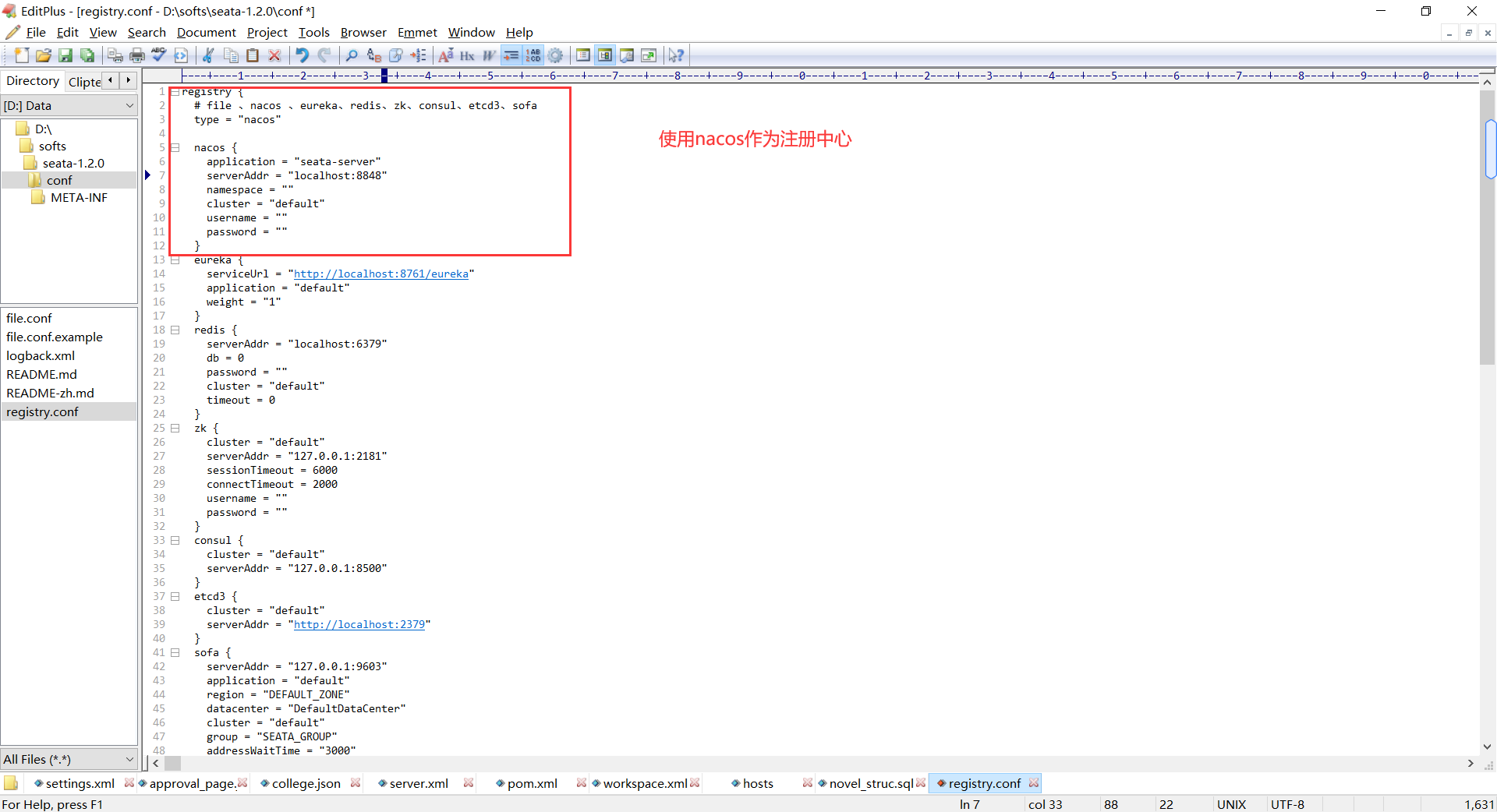This screenshot has height=812, width=1497.
Task: Select logback.xml in the file list
Action: pyautogui.click(x=41, y=356)
